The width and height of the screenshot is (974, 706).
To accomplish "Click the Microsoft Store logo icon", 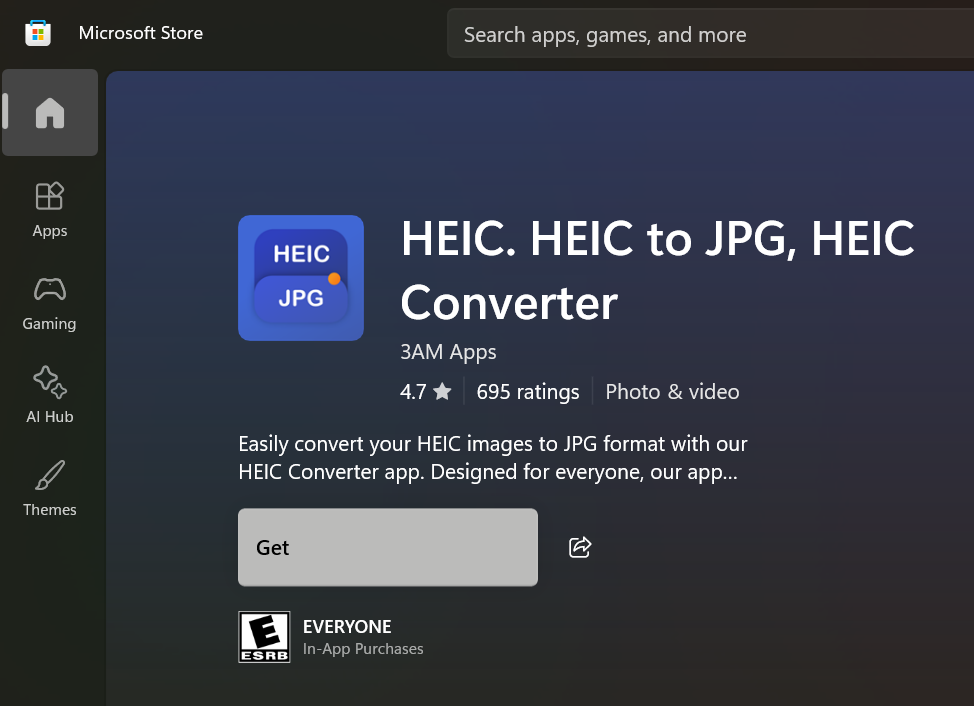I will pos(38,33).
